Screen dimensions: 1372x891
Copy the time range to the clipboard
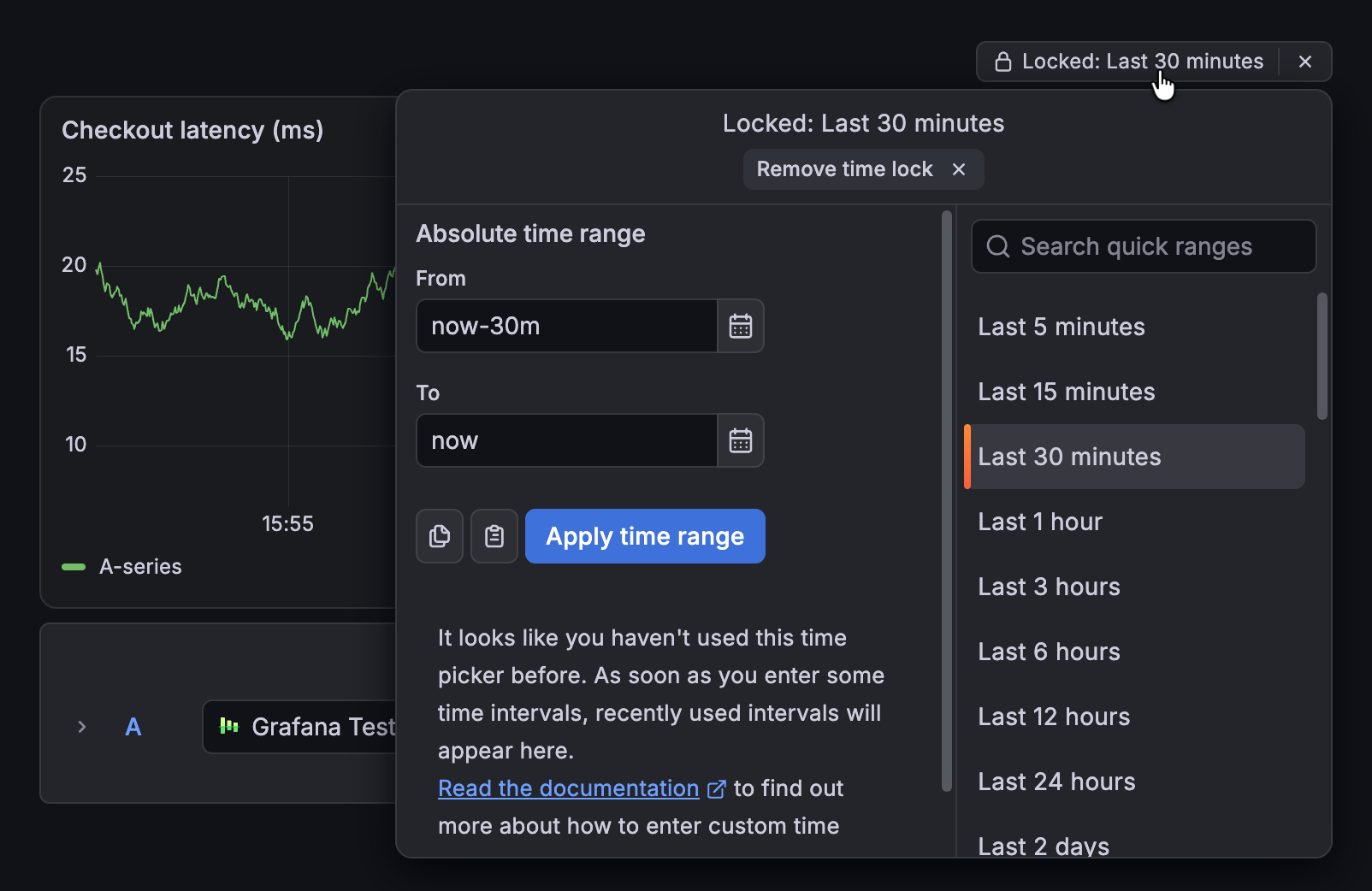click(x=440, y=536)
